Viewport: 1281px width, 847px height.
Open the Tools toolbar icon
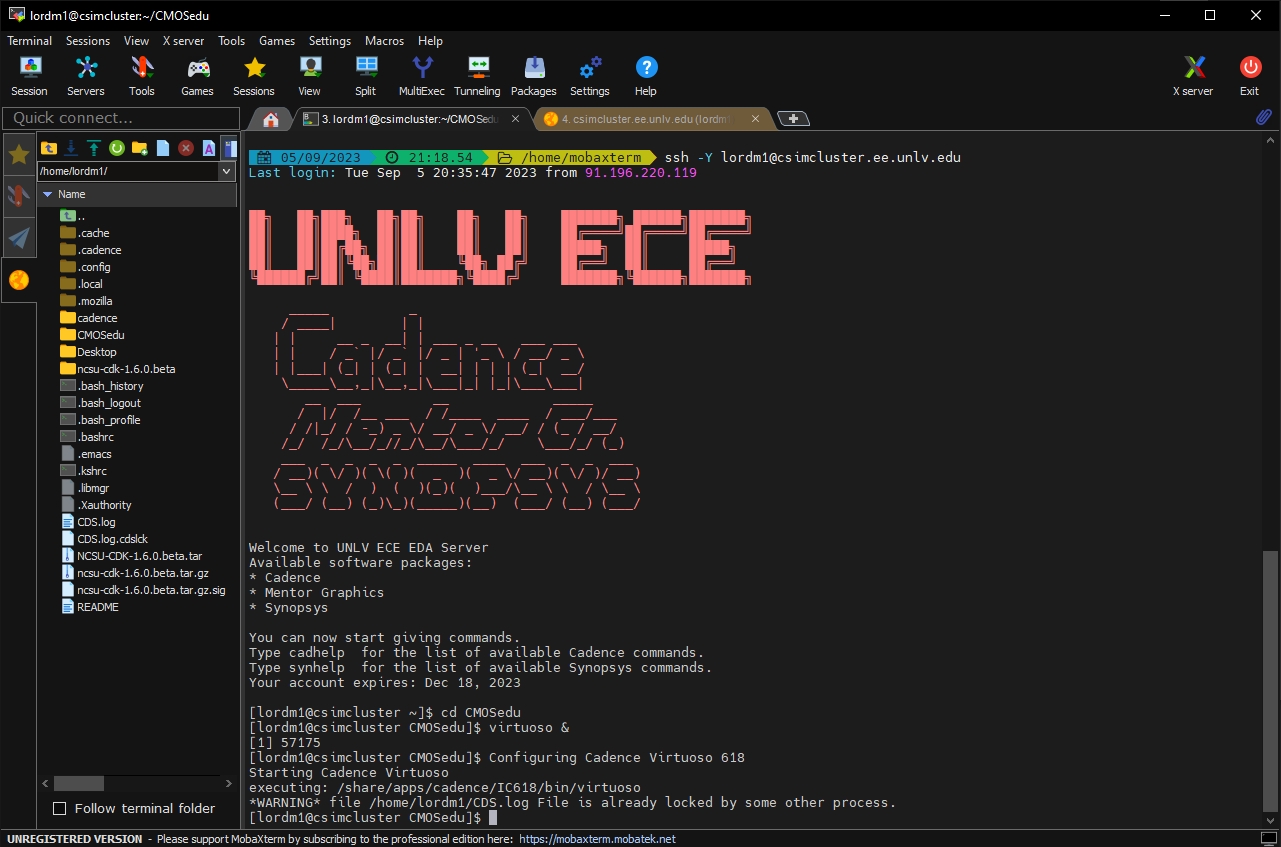click(142, 76)
